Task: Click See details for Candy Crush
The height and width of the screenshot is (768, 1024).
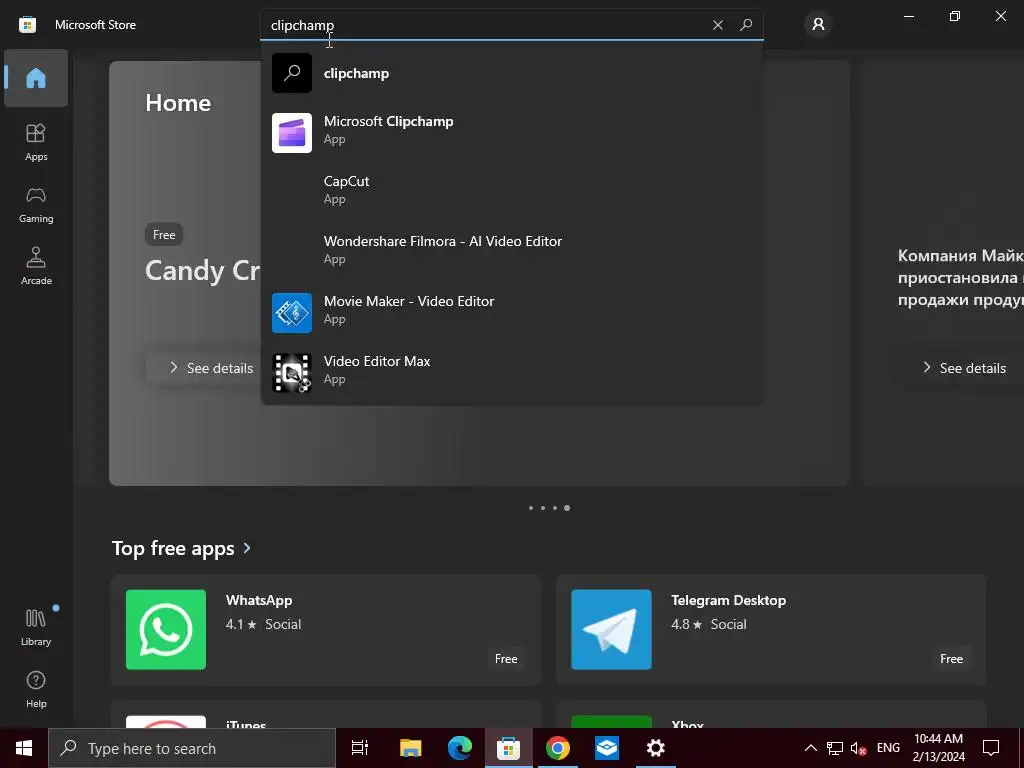Action: click(x=211, y=368)
